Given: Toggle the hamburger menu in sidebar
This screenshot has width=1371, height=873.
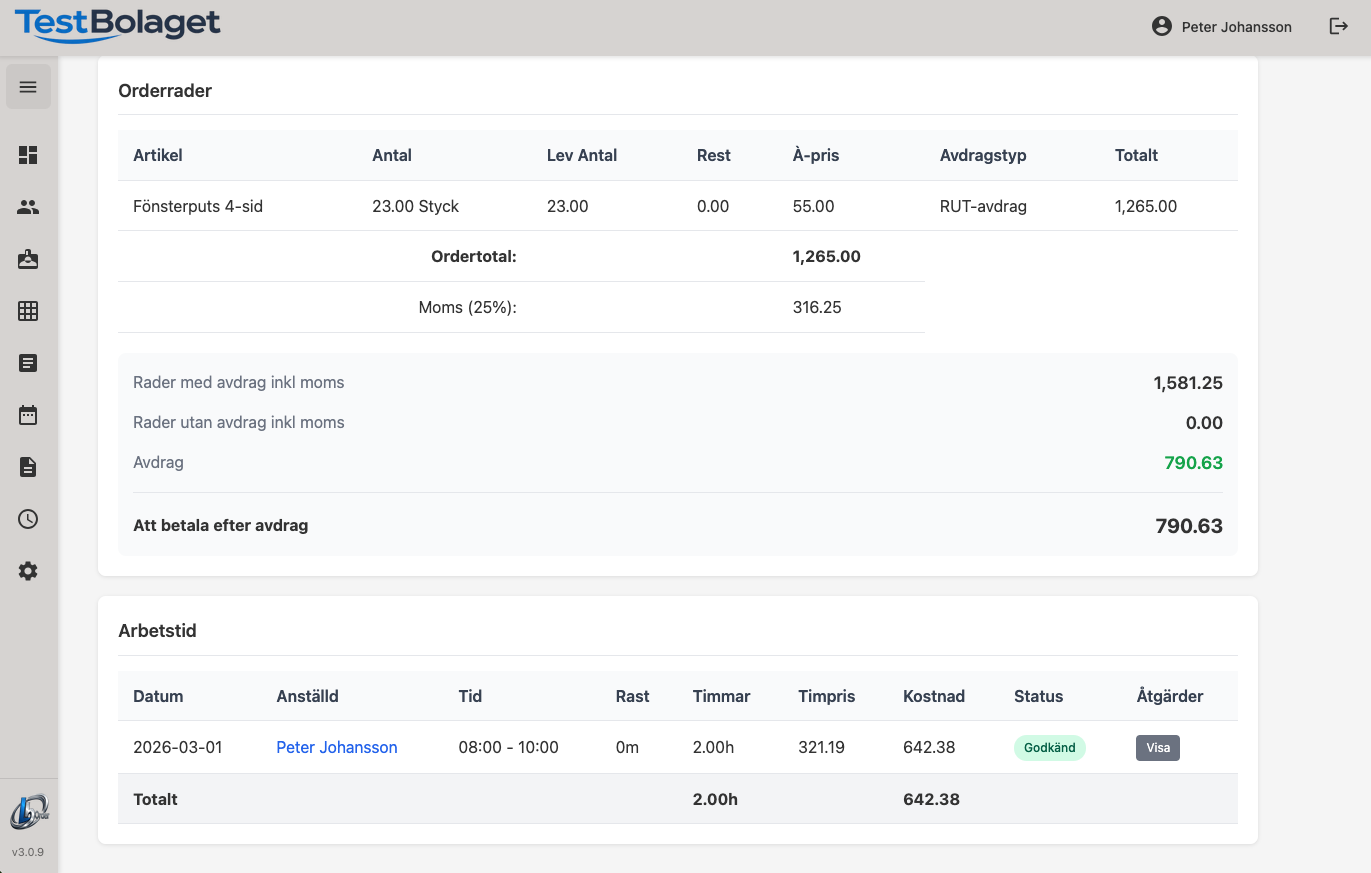Looking at the screenshot, I should (28, 87).
